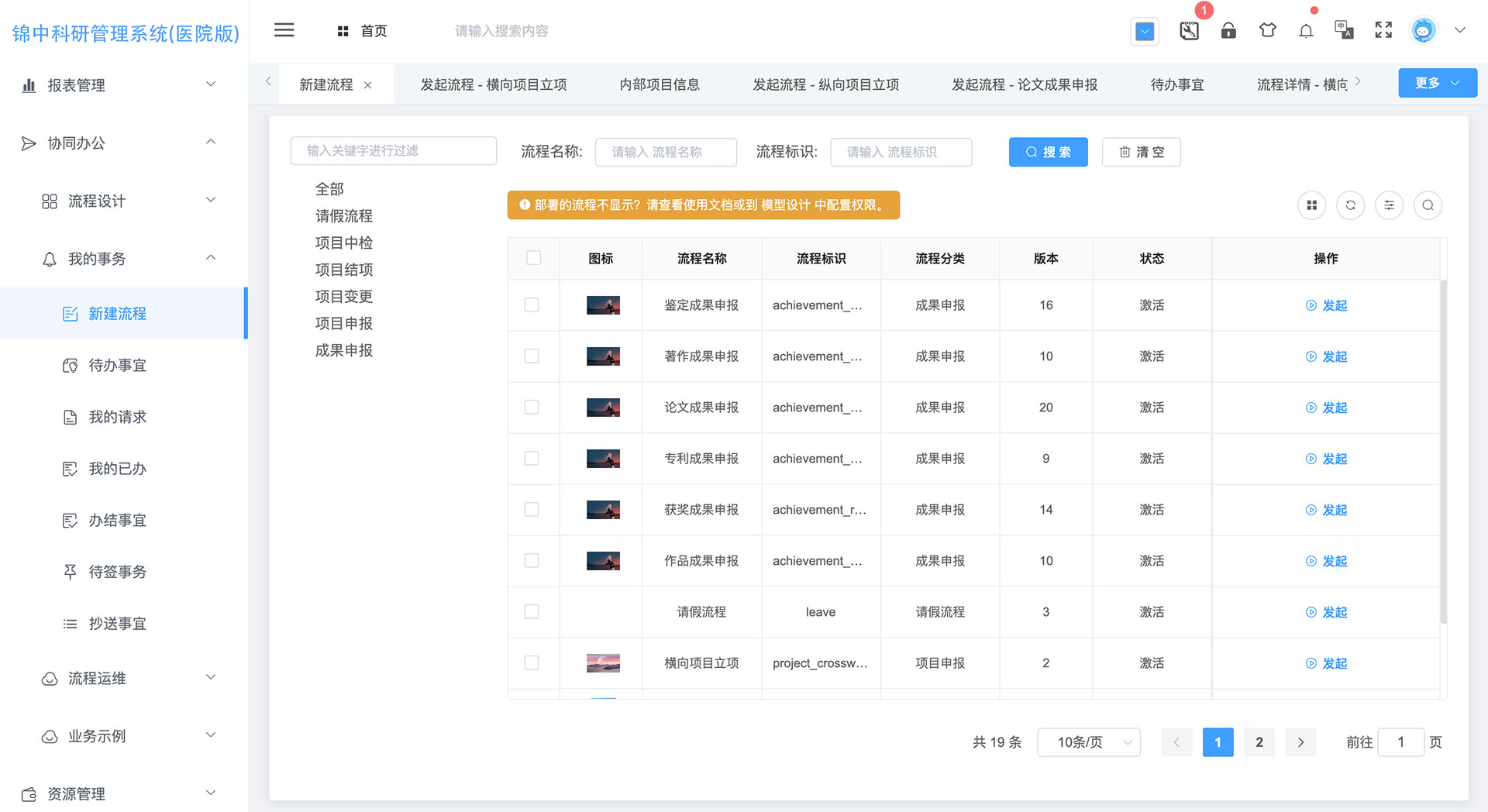Click the table refresh icon
This screenshot has width=1488, height=812.
[x=1350, y=205]
